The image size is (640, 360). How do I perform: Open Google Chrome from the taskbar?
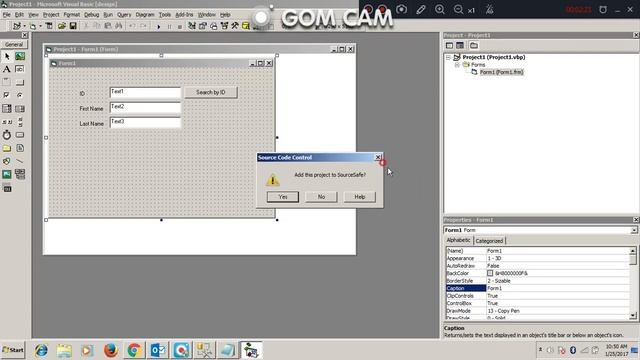pyautogui.click(x=134, y=350)
